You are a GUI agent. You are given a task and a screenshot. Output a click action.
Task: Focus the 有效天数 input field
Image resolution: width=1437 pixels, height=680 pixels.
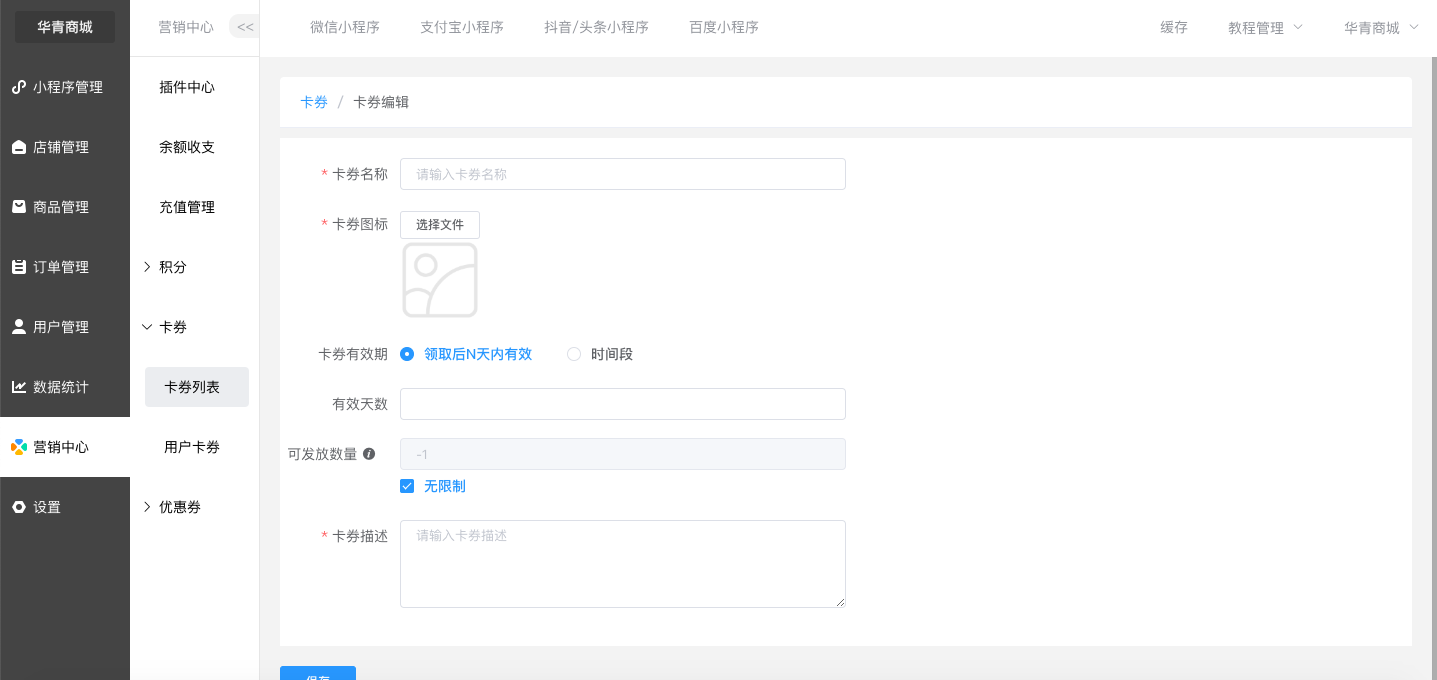pos(623,404)
